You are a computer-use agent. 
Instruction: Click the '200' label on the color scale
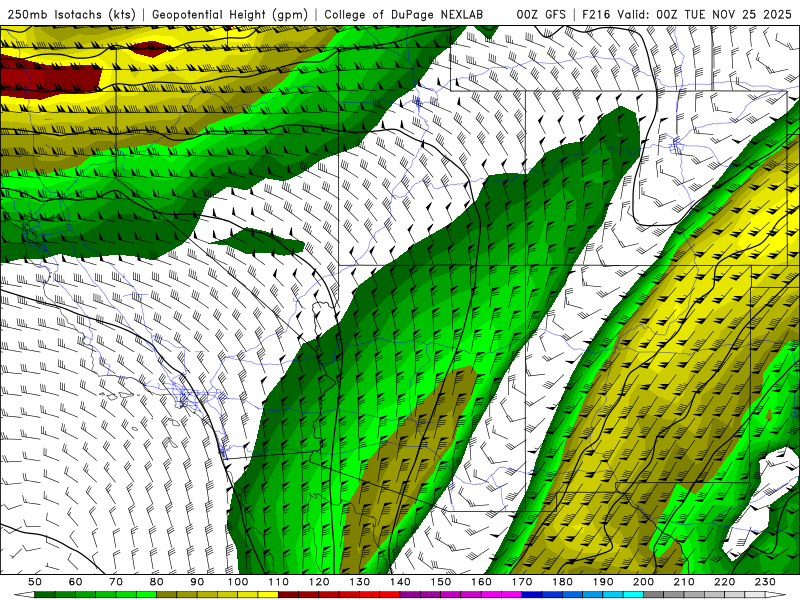[643, 582]
